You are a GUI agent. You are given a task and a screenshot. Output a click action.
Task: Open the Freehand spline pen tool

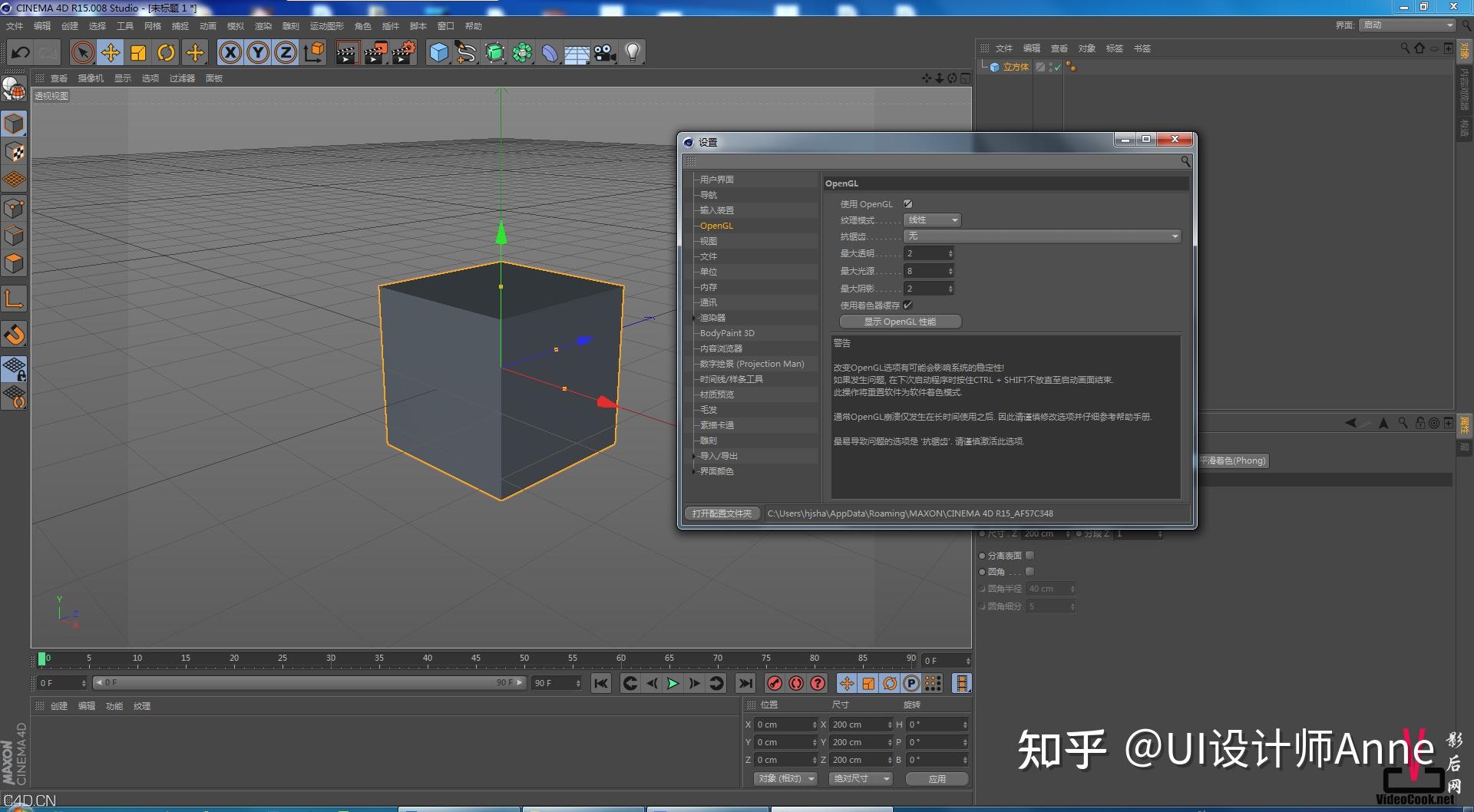(x=465, y=52)
